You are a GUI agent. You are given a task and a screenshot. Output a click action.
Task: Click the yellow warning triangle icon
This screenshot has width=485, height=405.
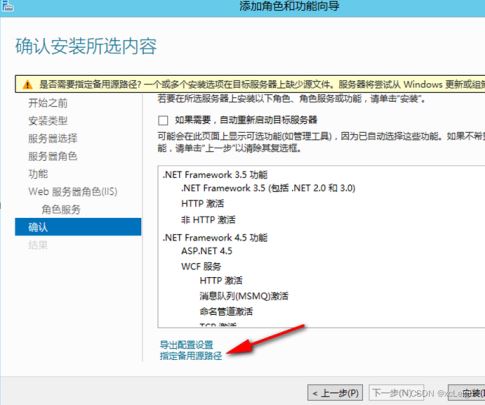tap(27, 85)
